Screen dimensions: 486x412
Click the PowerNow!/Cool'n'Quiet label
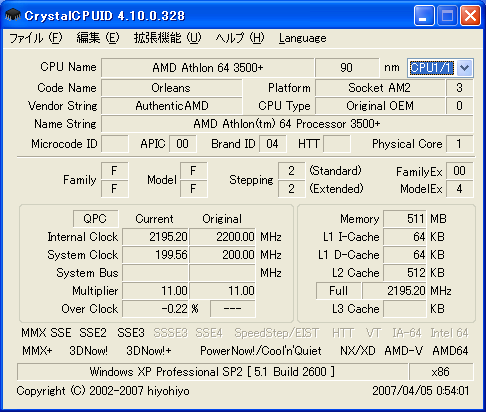point(261,351)
